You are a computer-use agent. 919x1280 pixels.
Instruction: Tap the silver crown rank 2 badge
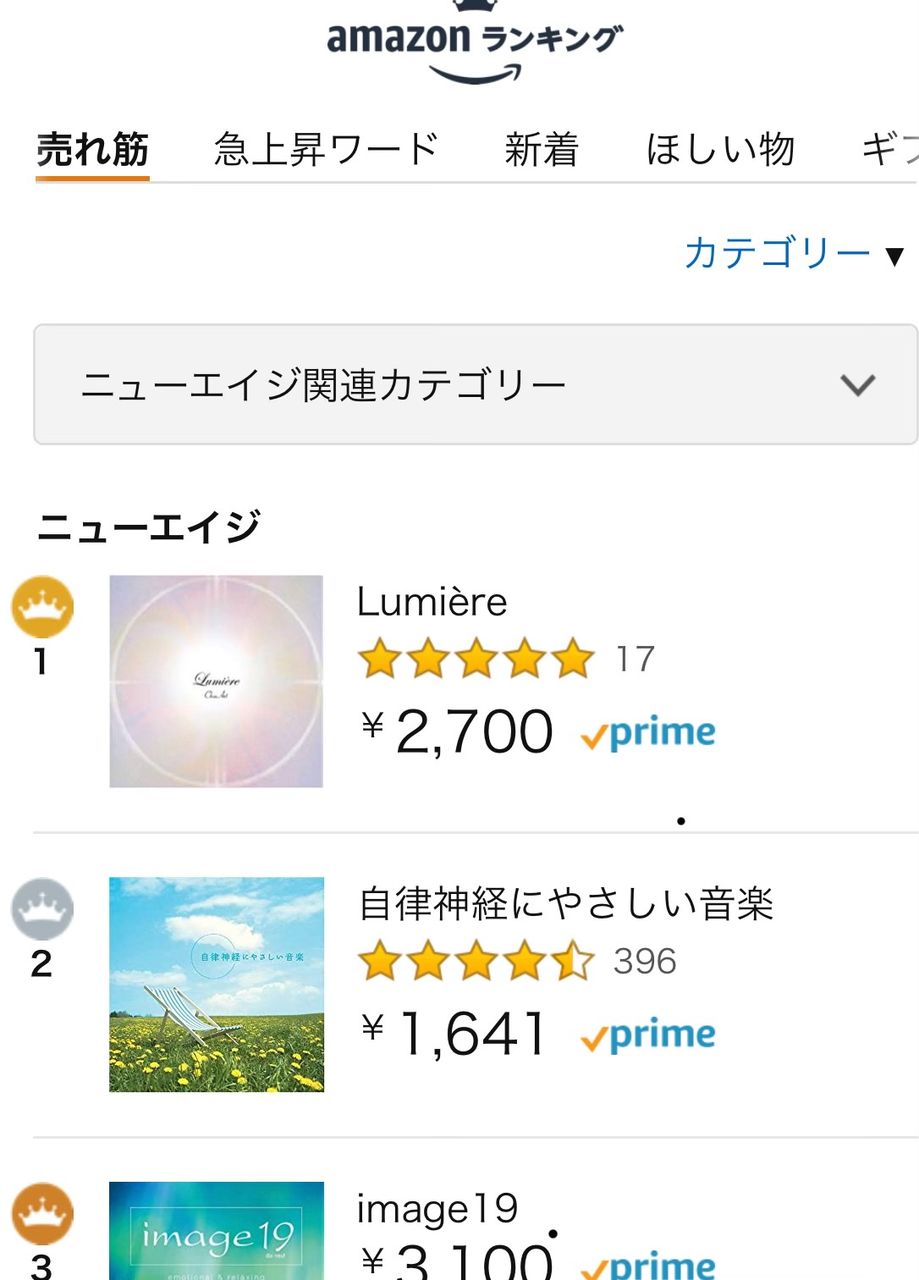tap(42, 909)
